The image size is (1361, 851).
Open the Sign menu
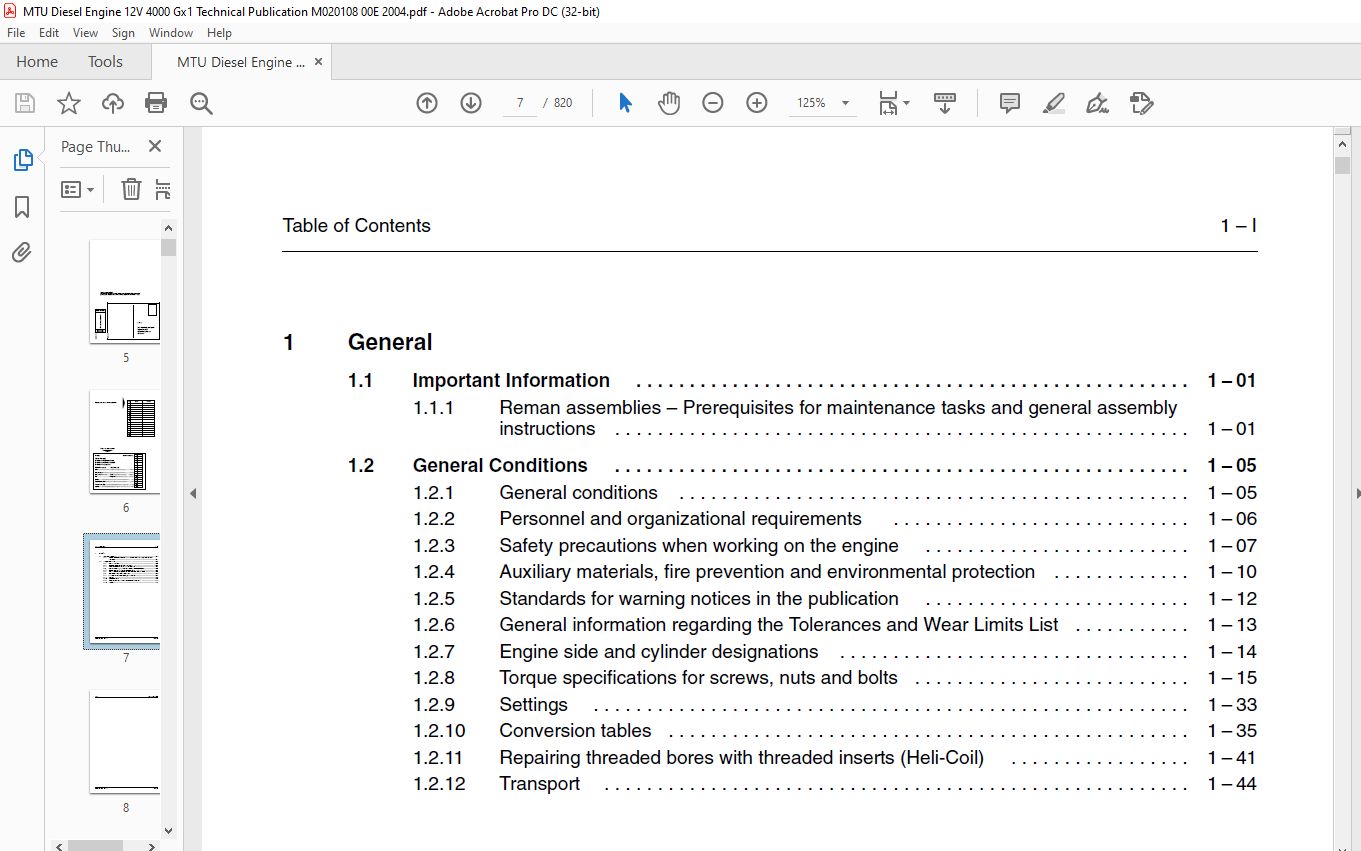click(123, 33)
